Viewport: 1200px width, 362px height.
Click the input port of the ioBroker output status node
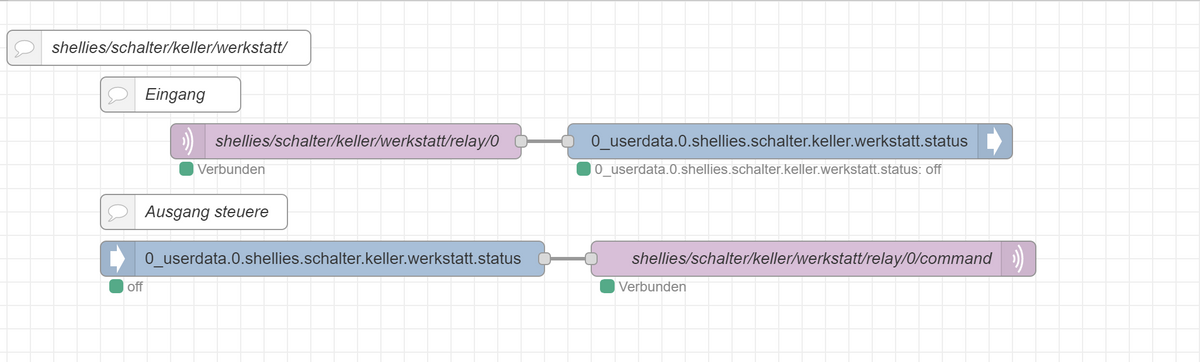coord(567,142)
